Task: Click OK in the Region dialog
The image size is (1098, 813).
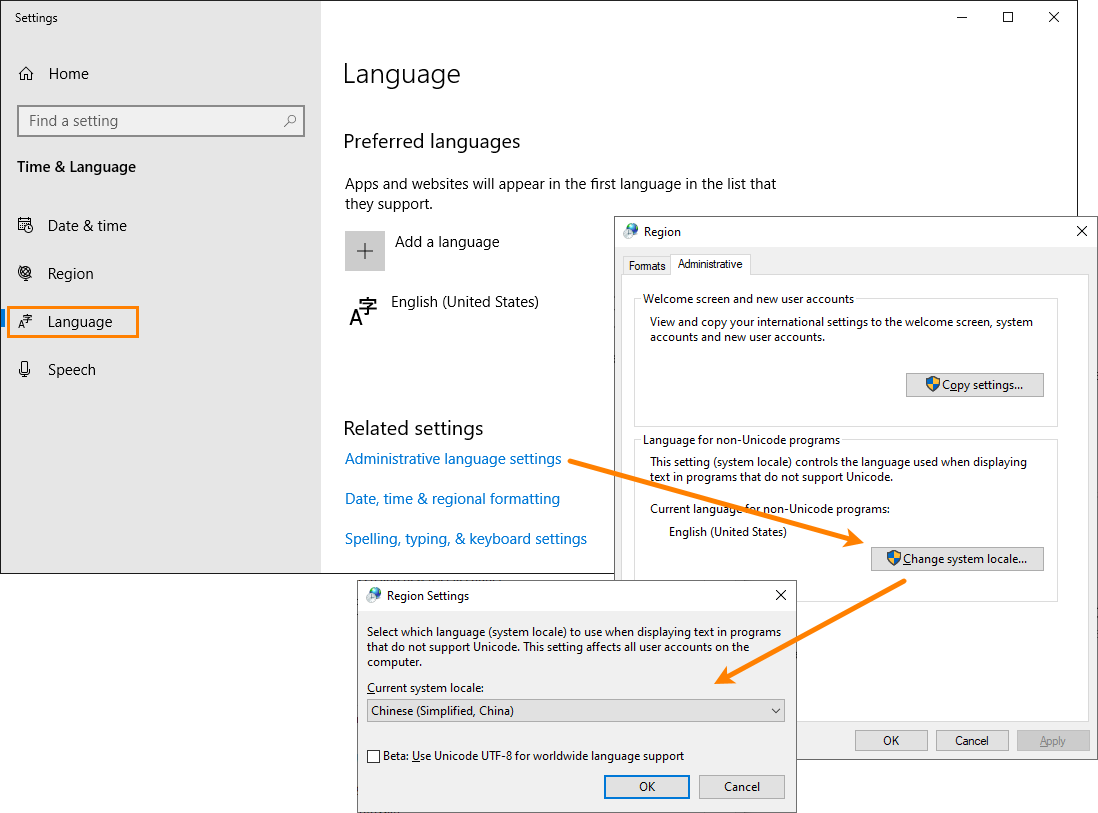Action: [891, 740]
